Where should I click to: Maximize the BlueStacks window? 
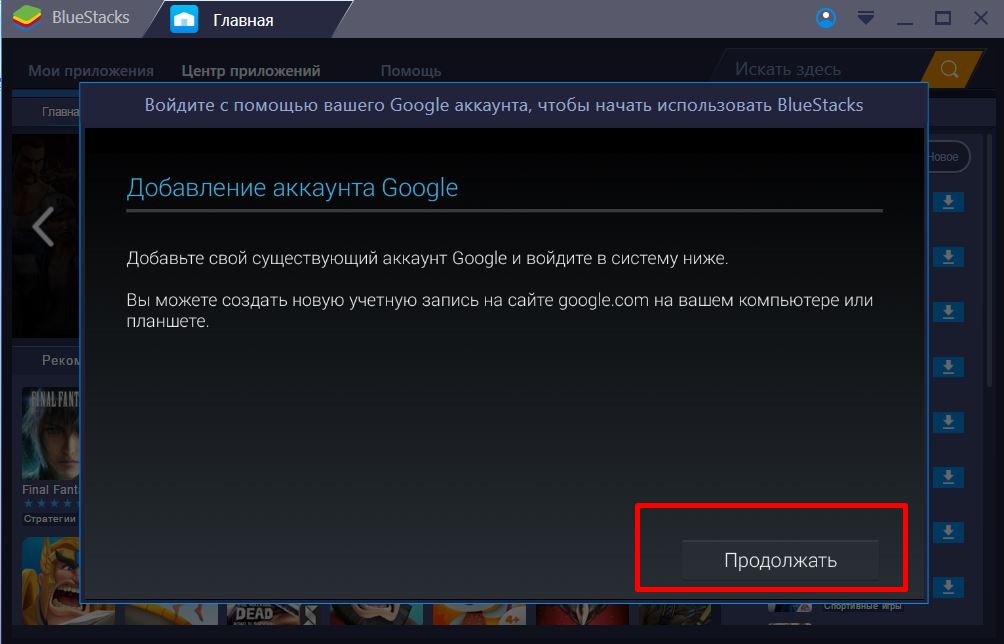point(942,18)
